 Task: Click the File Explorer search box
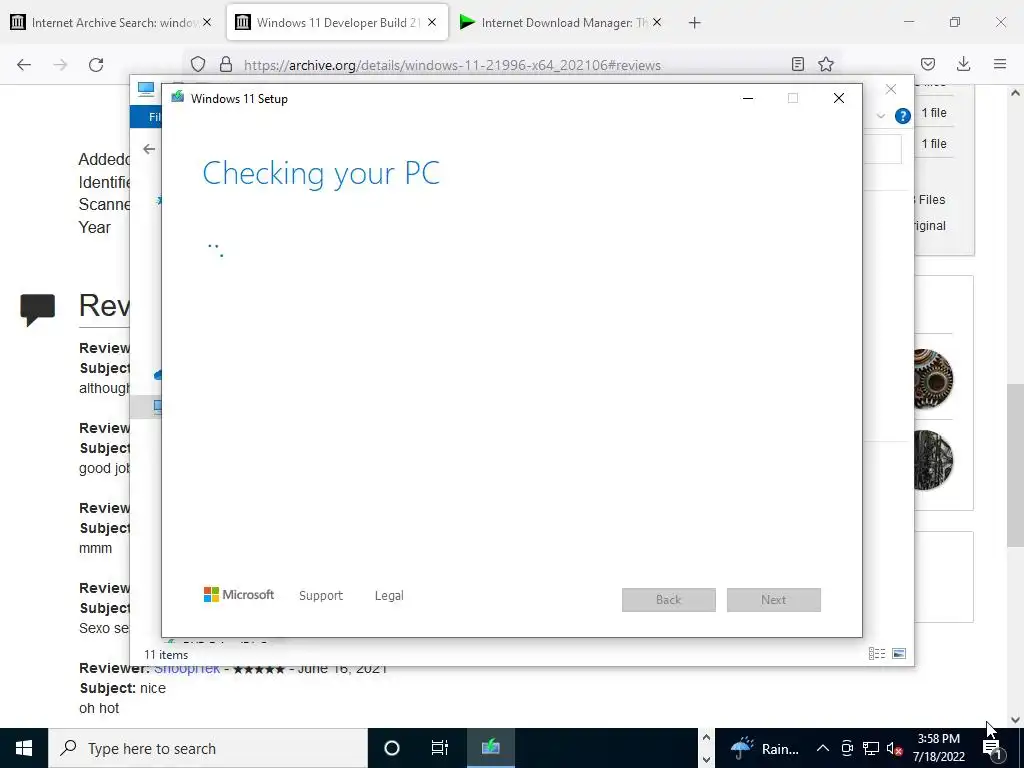882,150
